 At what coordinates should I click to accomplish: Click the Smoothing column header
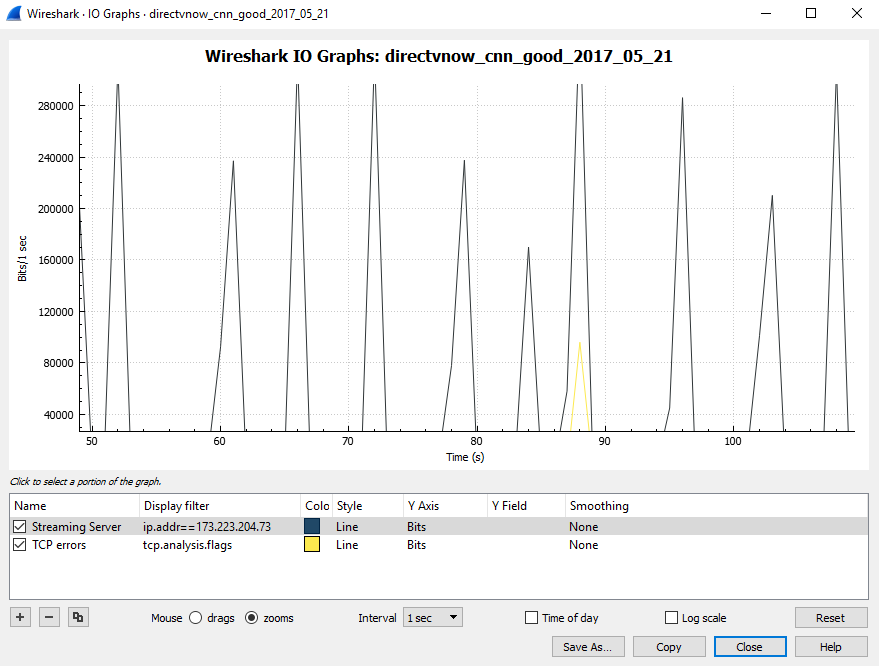coord(716,506)
